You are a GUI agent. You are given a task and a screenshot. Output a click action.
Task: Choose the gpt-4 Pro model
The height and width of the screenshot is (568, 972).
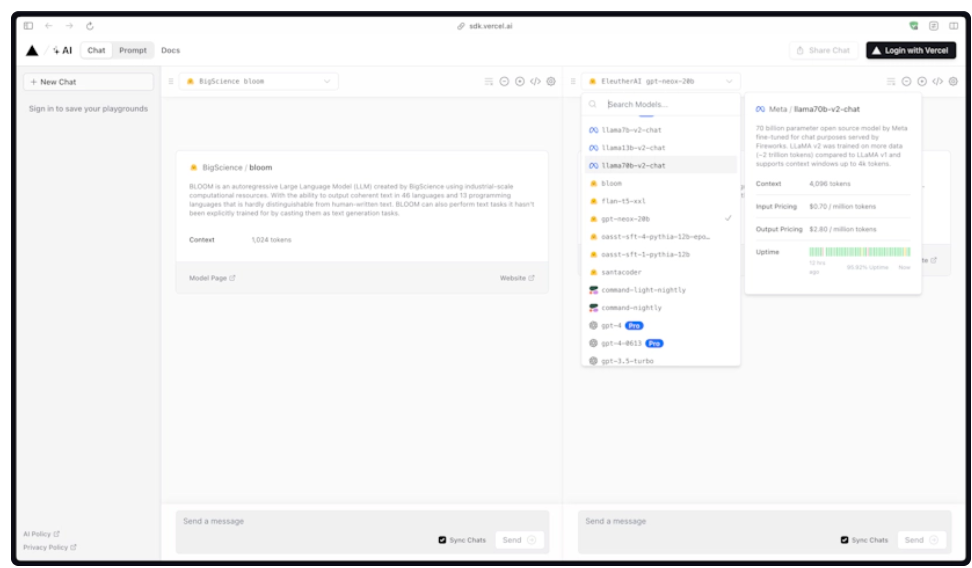[661, 326]
